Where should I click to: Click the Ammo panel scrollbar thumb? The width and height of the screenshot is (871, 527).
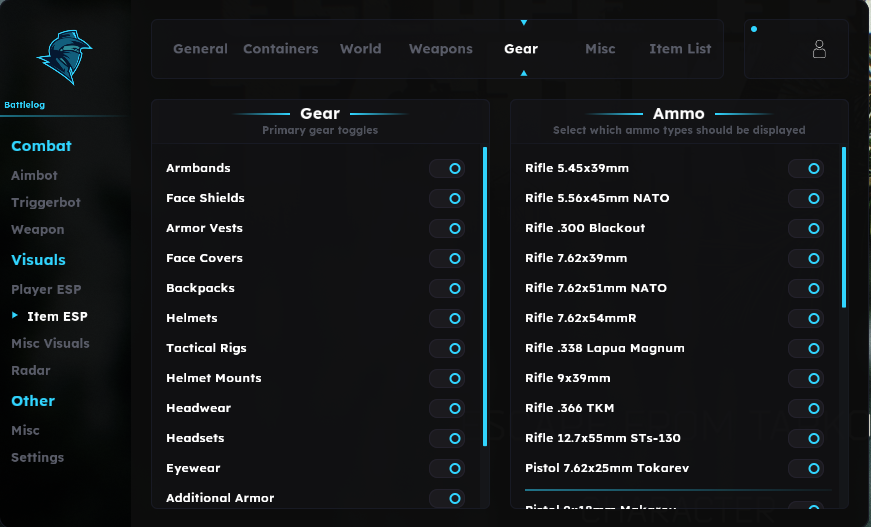[844, 227]
